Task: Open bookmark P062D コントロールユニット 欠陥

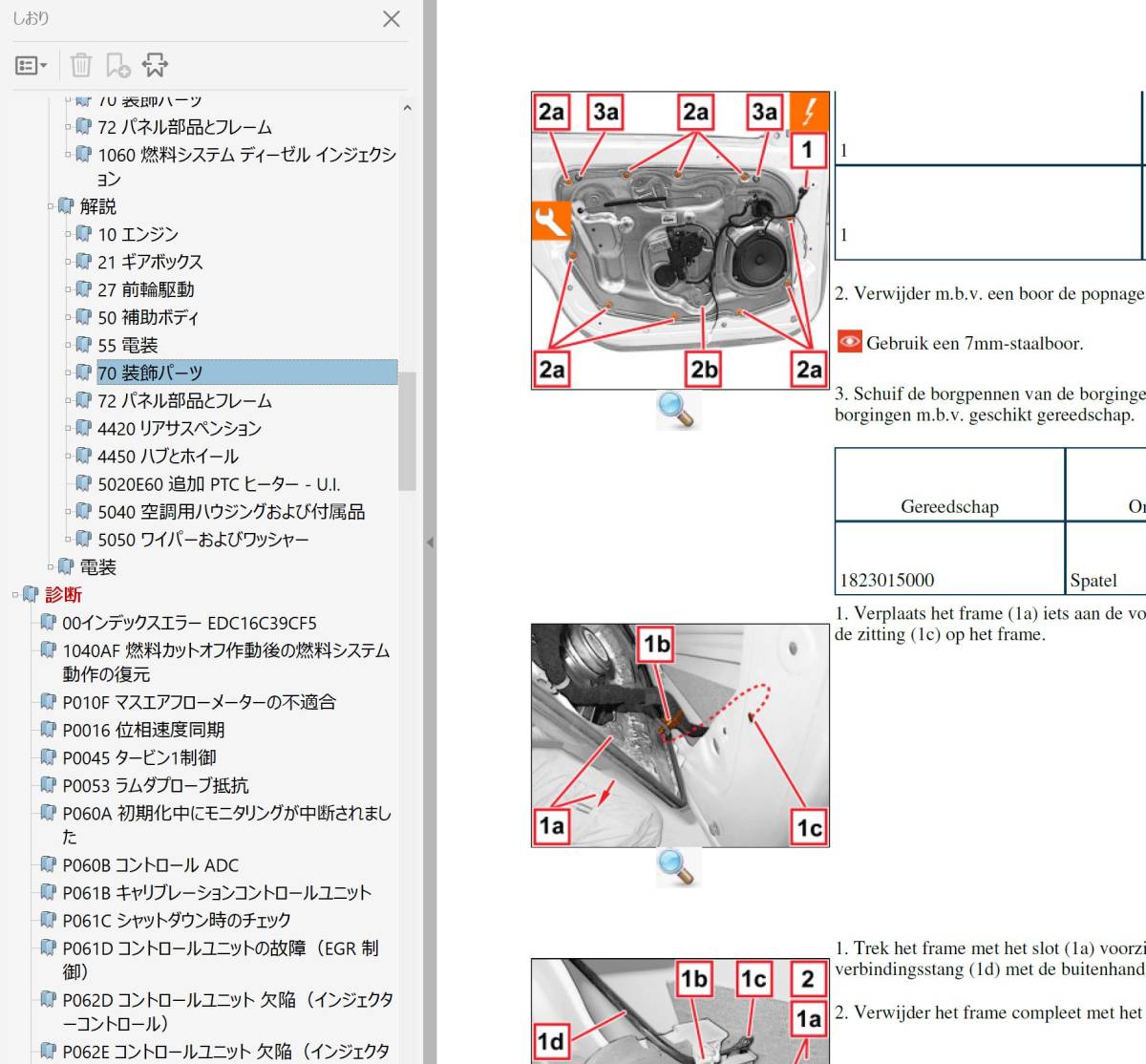Action: pos(227,1011)
